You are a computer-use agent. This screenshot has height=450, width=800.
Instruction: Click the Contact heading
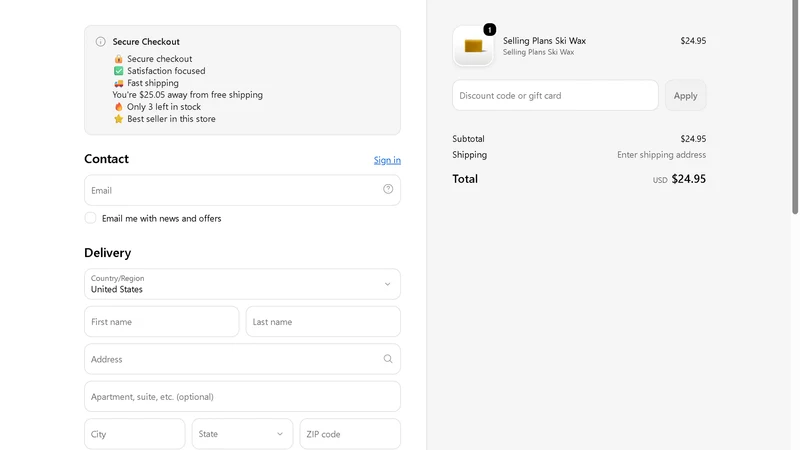106,159
